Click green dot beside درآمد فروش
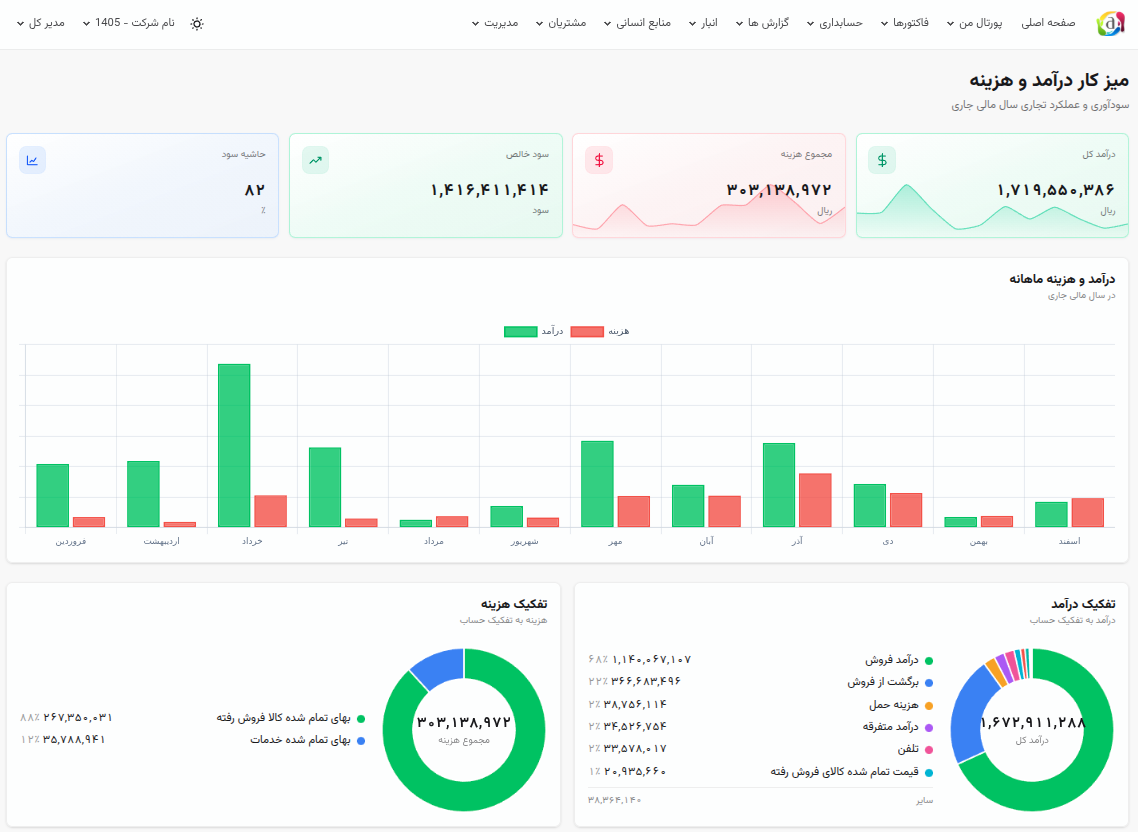 point(929,661)
